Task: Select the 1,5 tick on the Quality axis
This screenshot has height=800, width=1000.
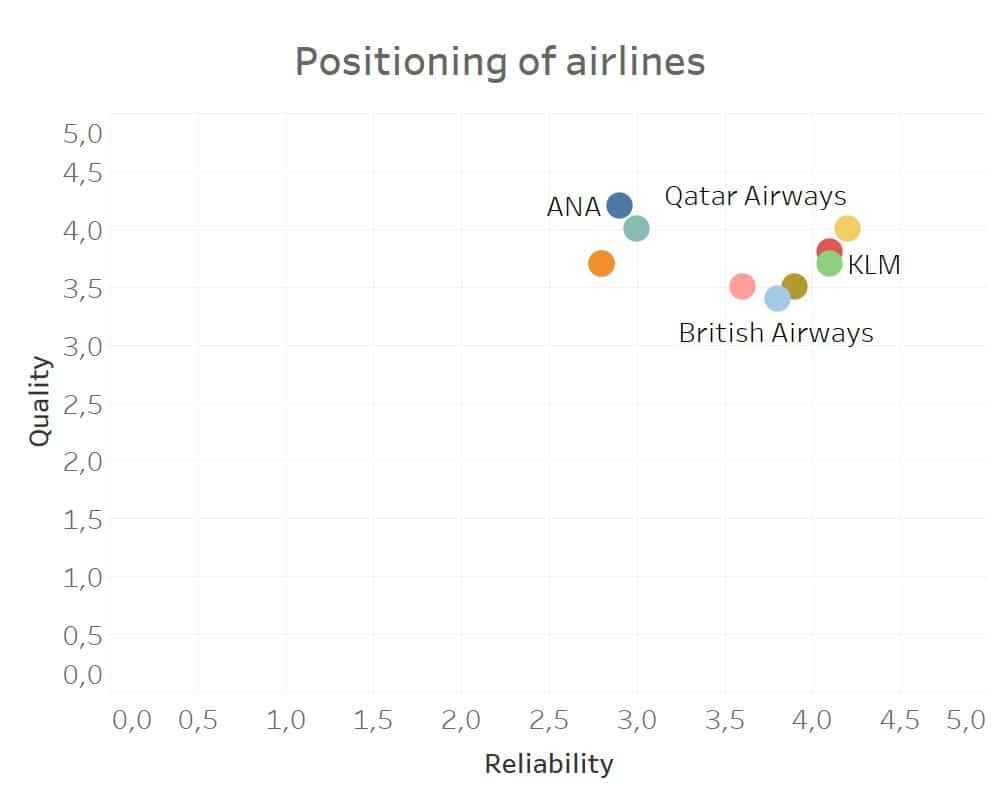Action: 83,520
